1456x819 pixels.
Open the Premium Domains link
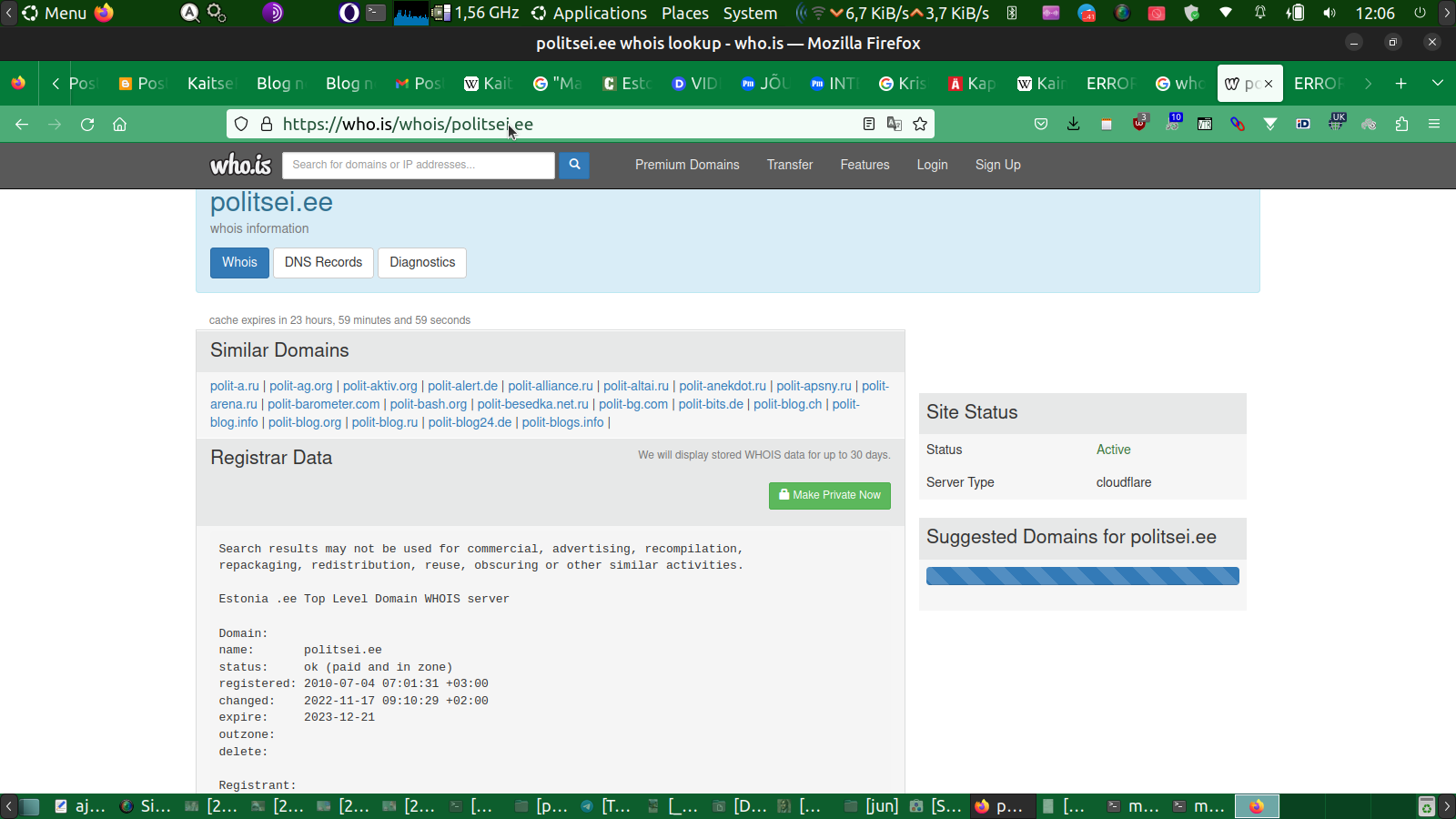[687, 165]
